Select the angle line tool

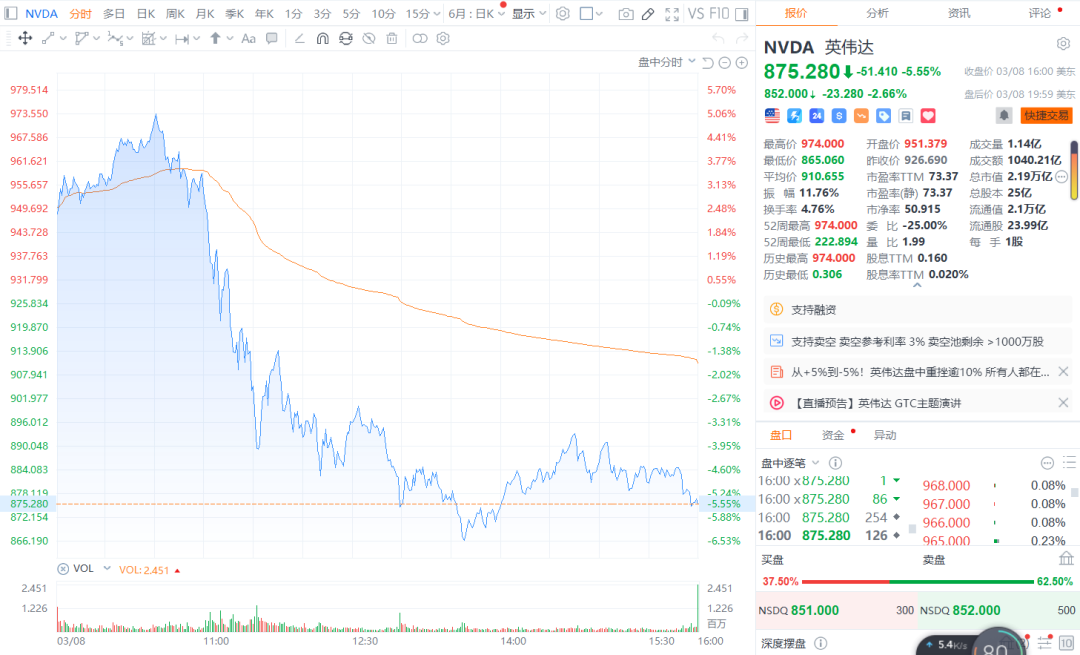click(x=299, y=39)
